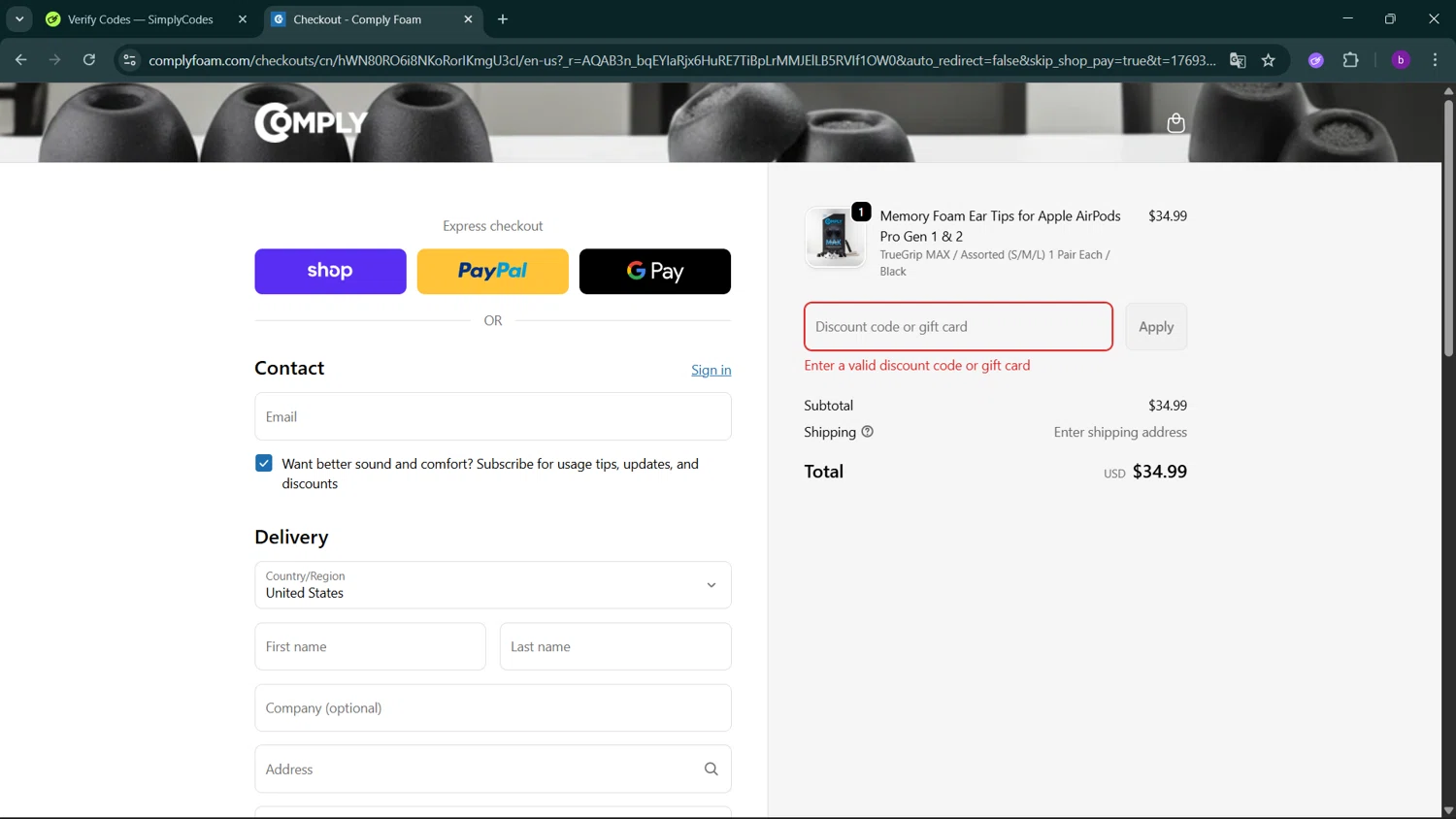Screen dimensions: 1456x819
Task: Click the browser forward arrow
Action: coord(54,60)
